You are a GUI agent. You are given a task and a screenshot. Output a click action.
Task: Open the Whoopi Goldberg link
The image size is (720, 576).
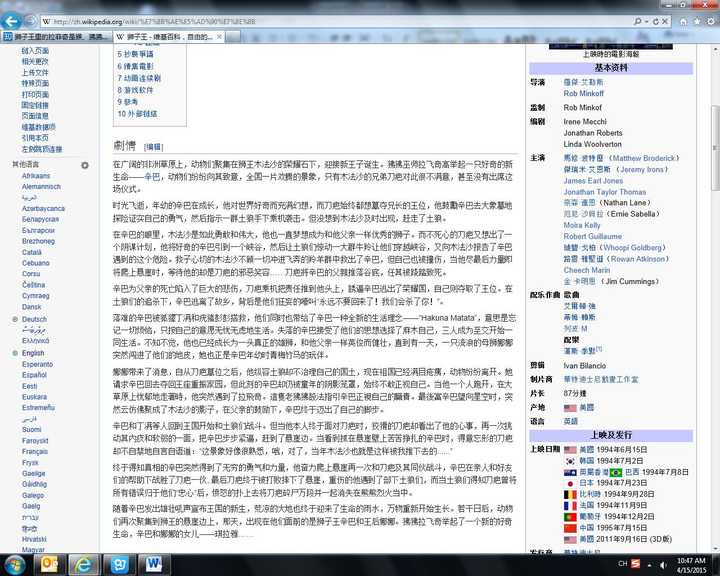pyautogui.click(x=633, y=248)
